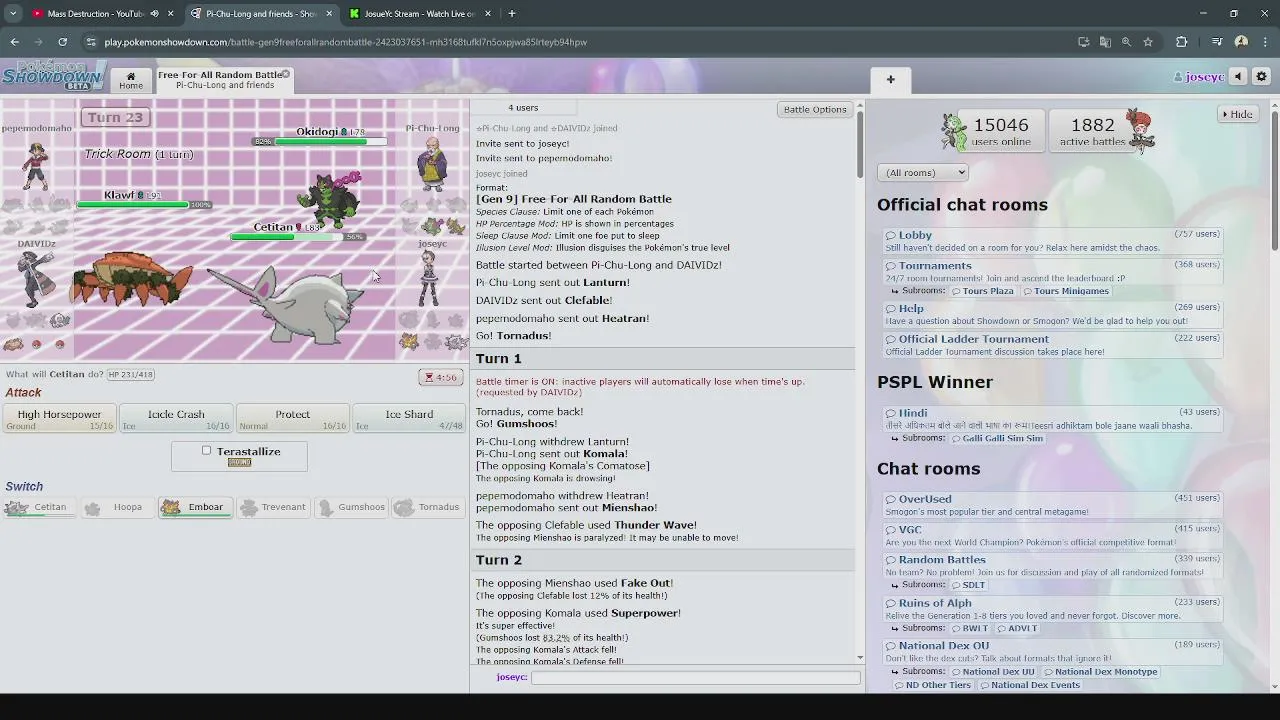Bookmark page with the star icon

point(1148,42)
